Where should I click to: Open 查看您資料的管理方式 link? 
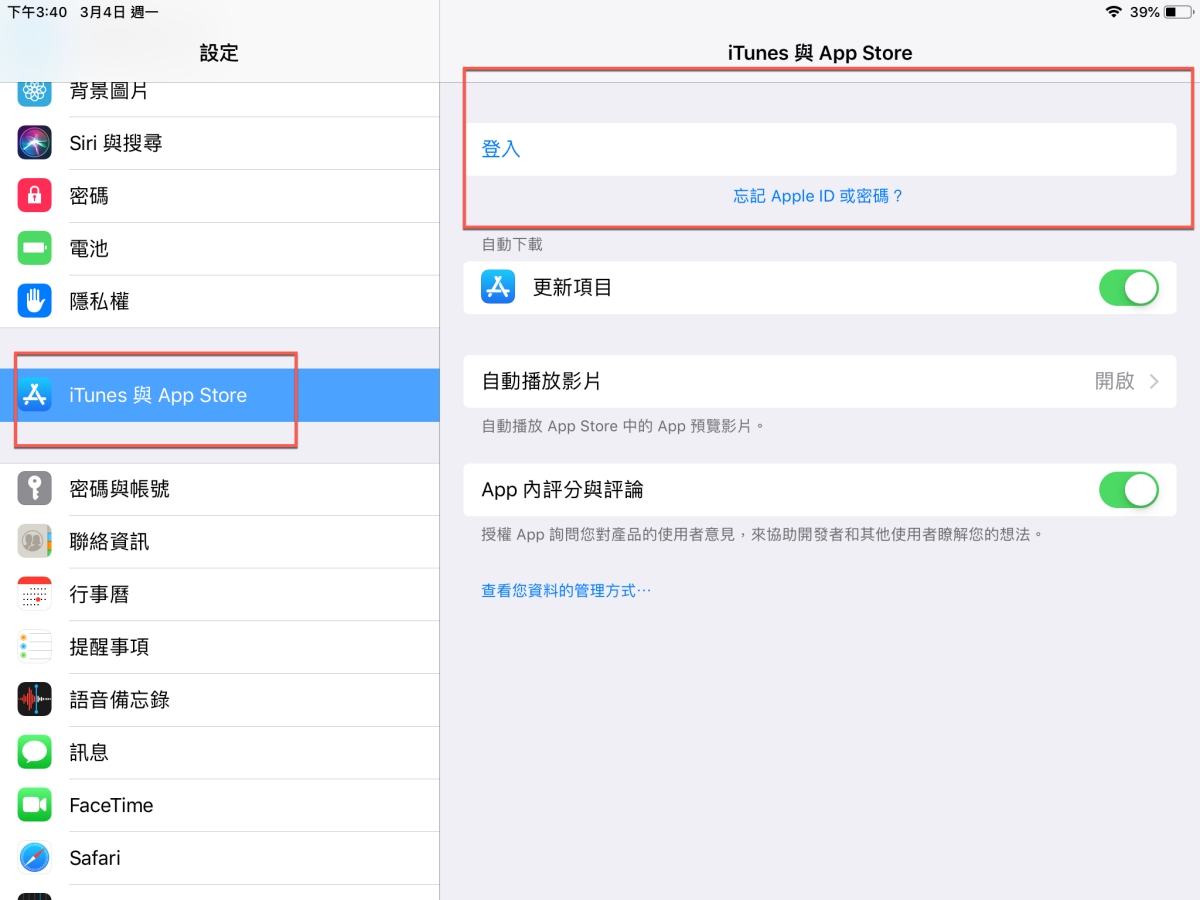click(x=566, y=591)
